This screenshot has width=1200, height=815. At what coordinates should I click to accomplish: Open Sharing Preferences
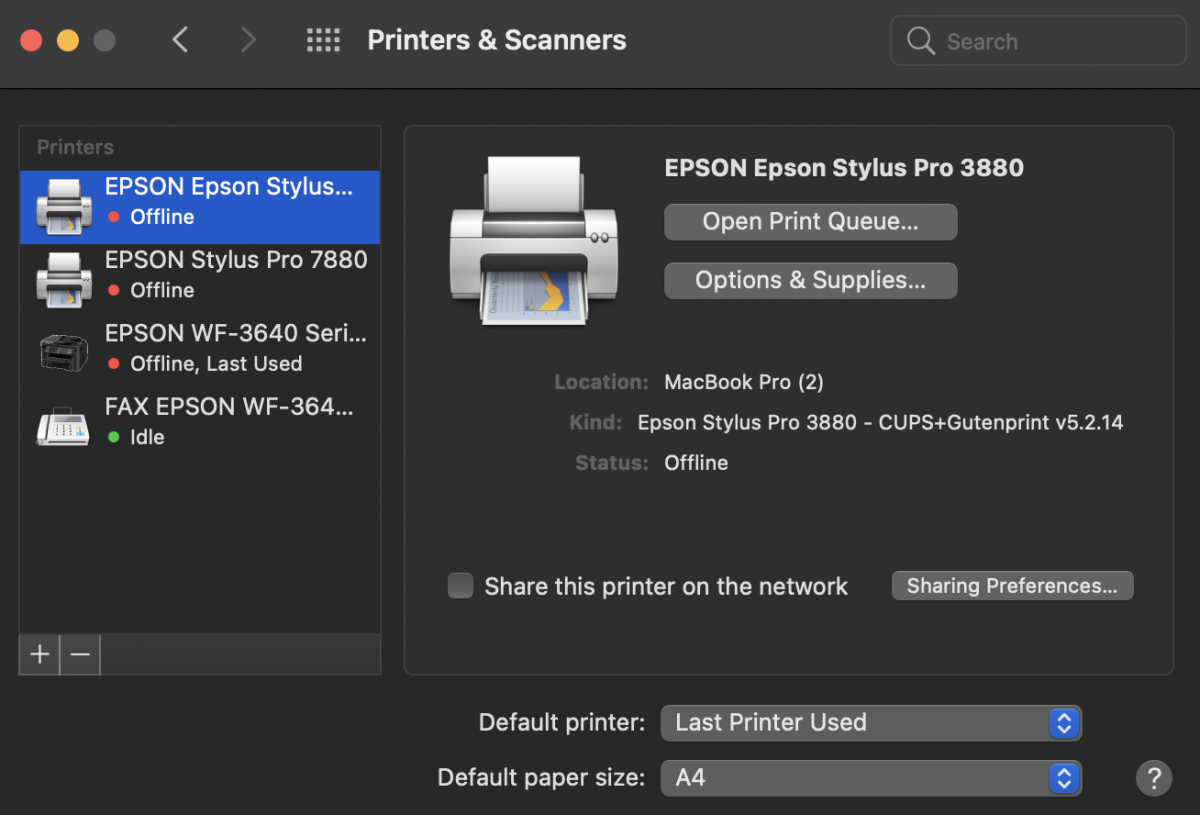coord(1012,586)
